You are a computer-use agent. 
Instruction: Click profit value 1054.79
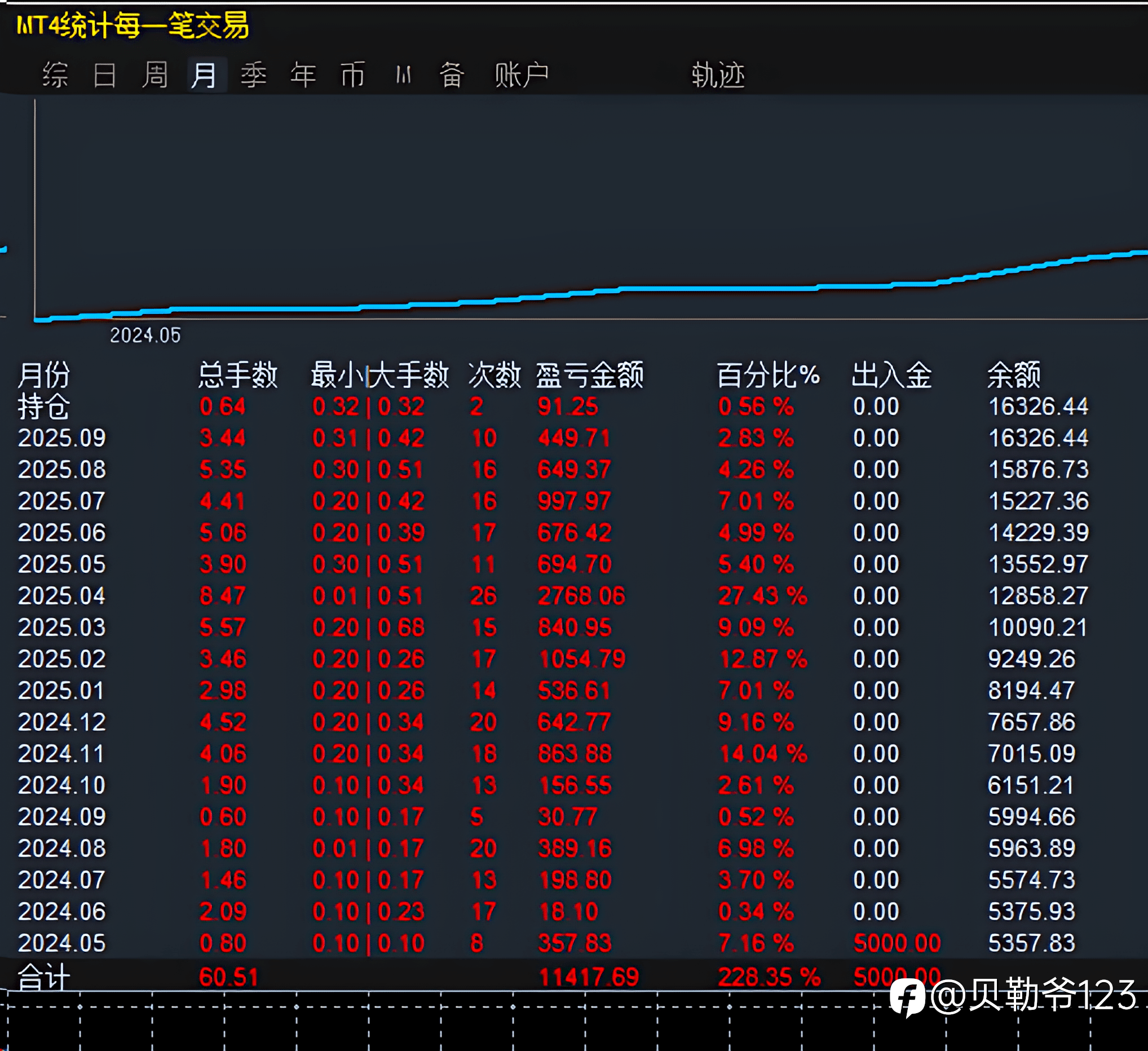582,659
